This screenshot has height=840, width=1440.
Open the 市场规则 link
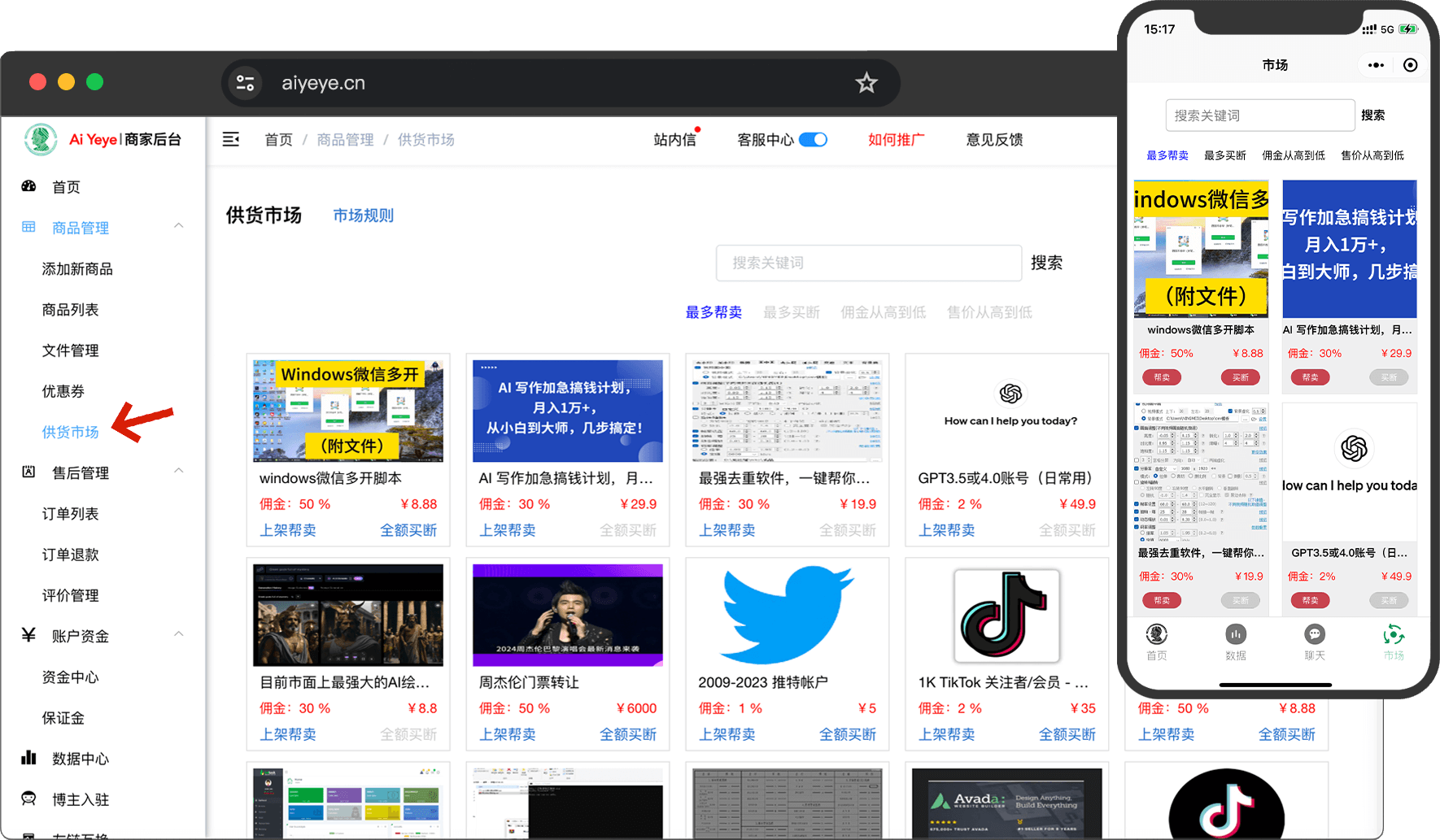pos(363,215)
